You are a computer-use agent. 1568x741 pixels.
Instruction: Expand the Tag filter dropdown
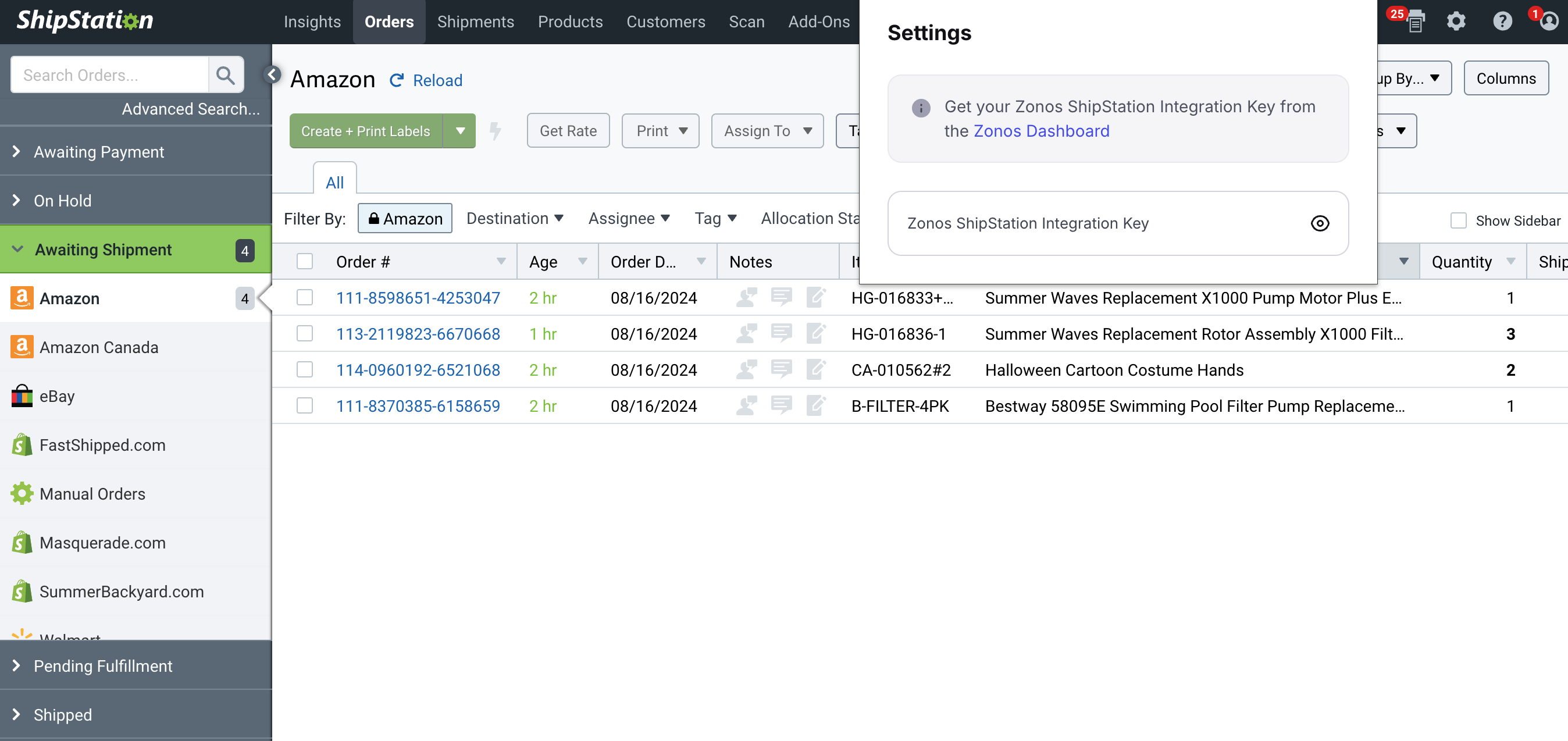pos(715,217)
